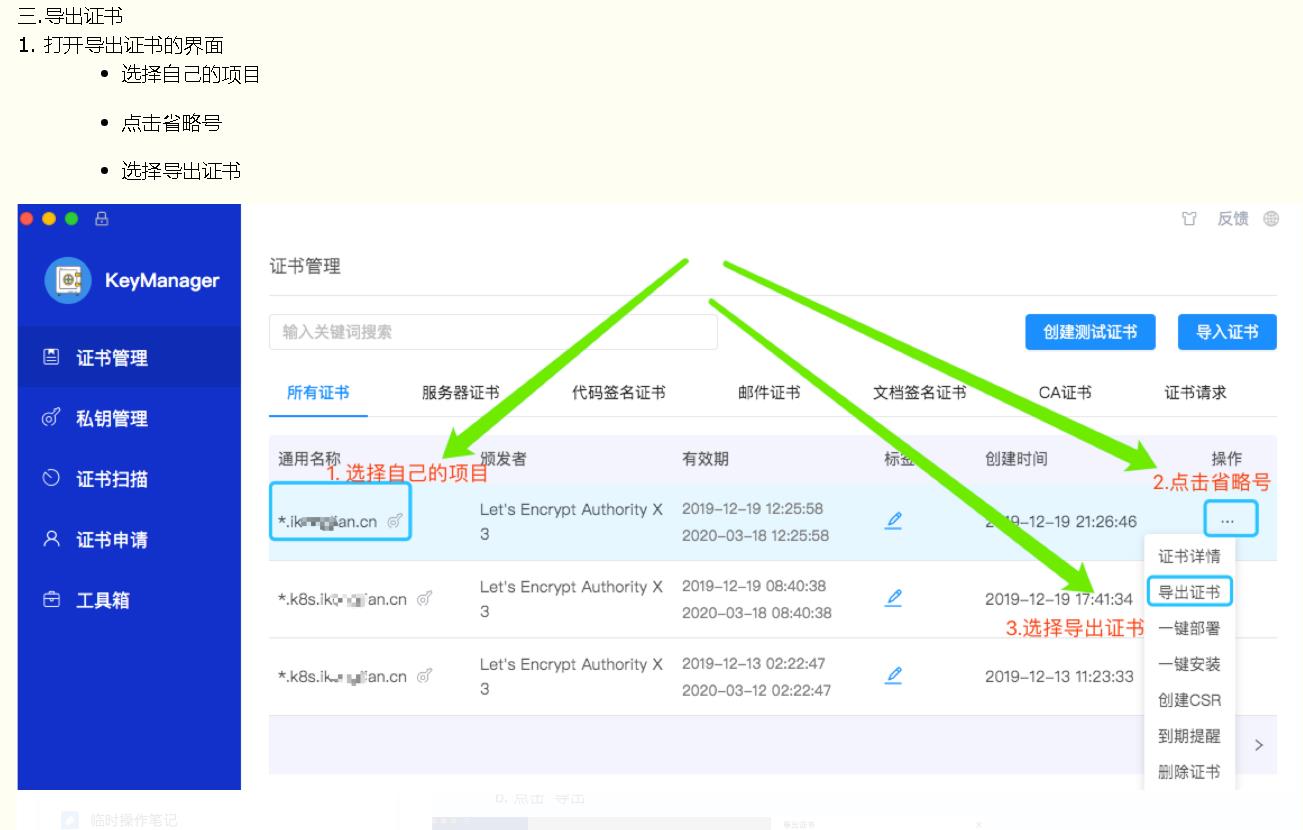
Task: Switch to the 代码签名证书 tab
Action: click(x=618, y=393)
